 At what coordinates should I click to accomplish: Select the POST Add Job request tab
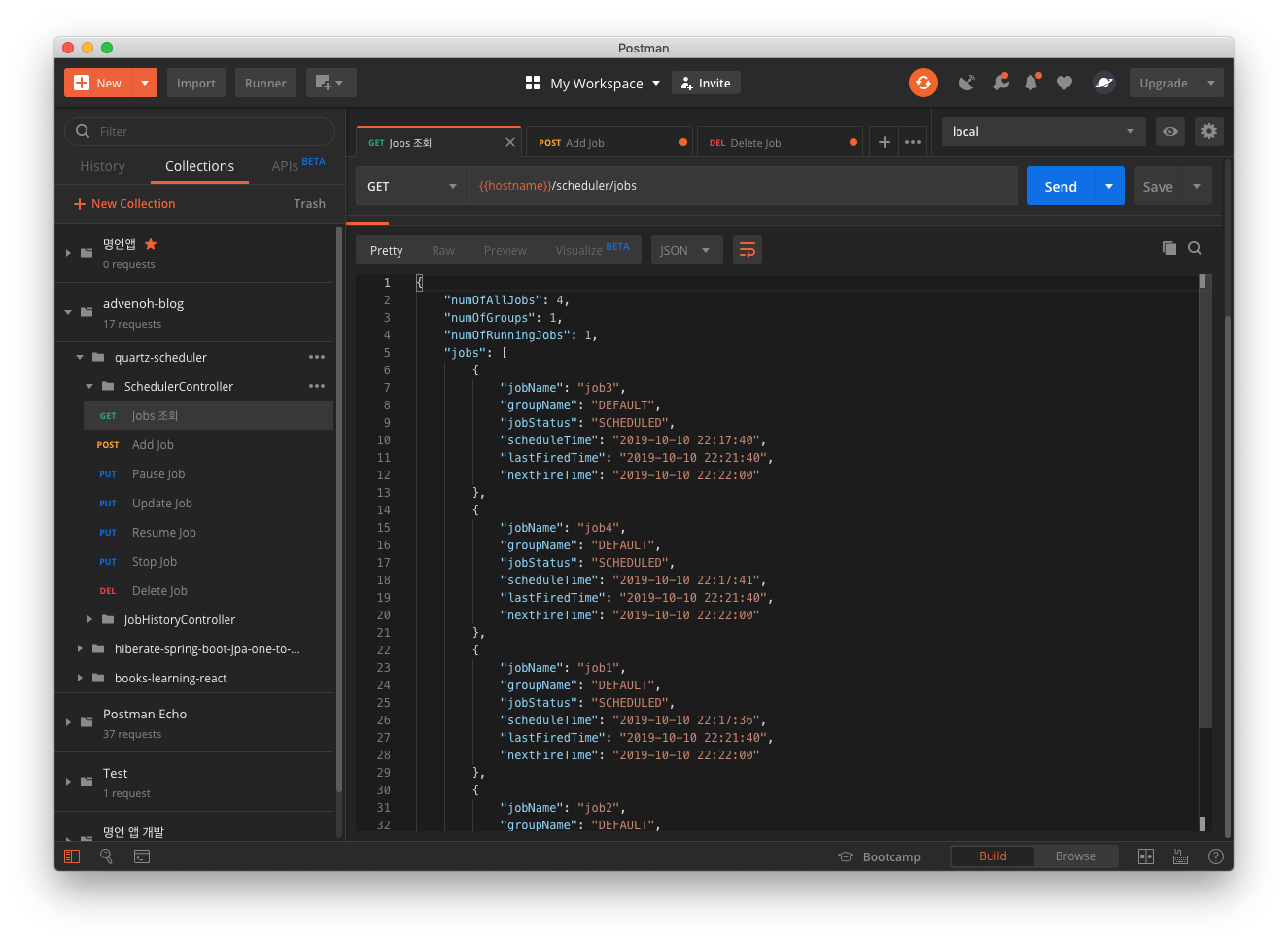(608, 143)
